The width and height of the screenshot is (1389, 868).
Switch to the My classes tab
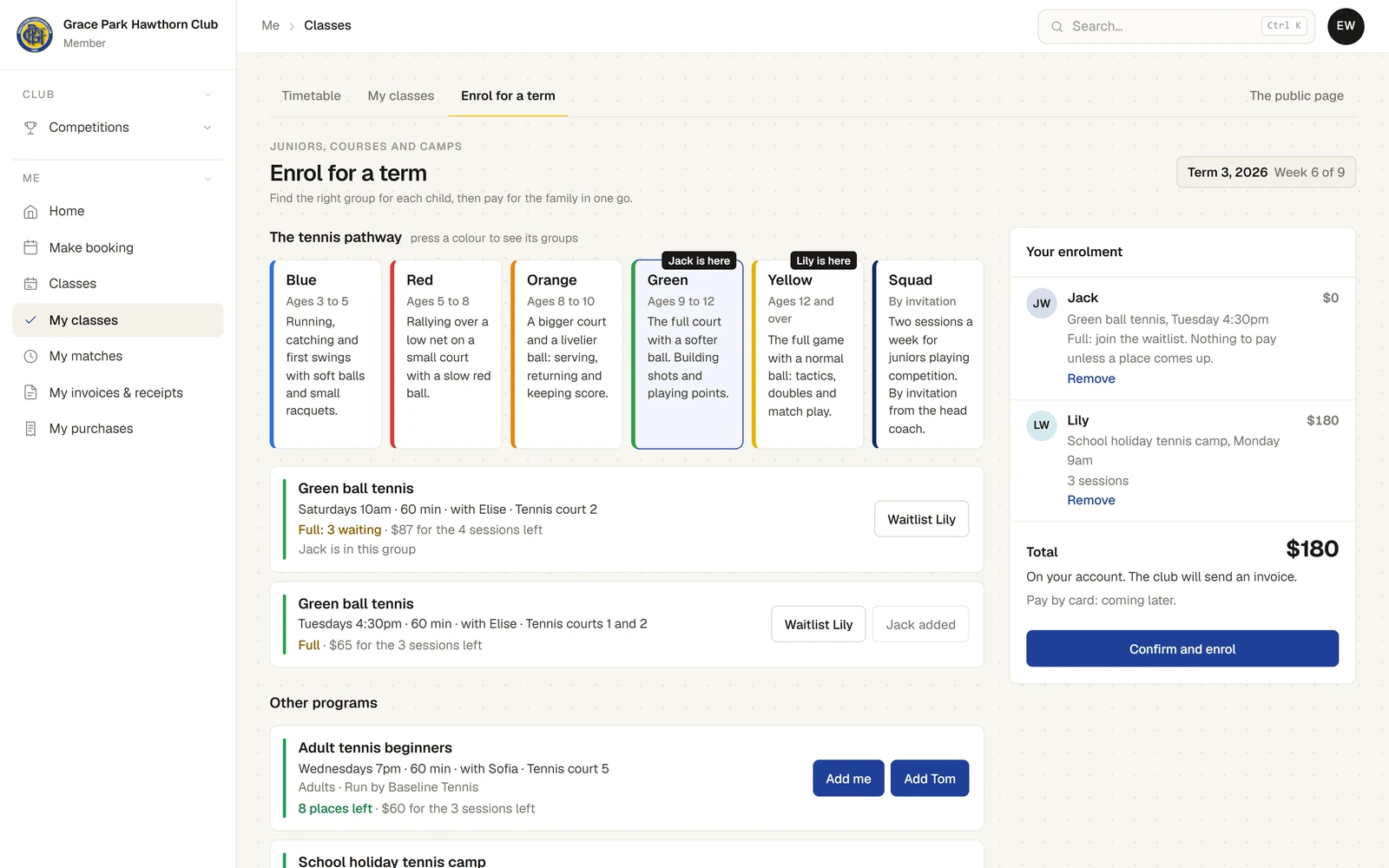[401, 95]
